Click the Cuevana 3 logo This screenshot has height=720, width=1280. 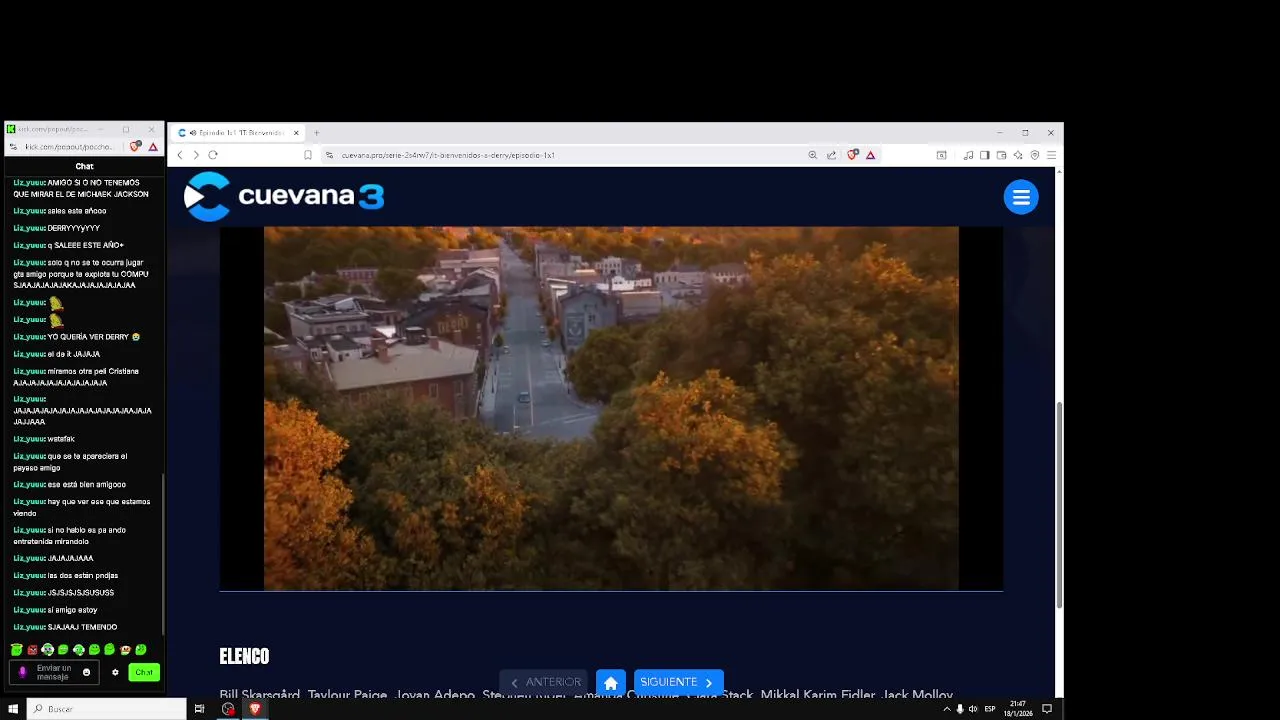pyautogui.click(x=284, y=196)
